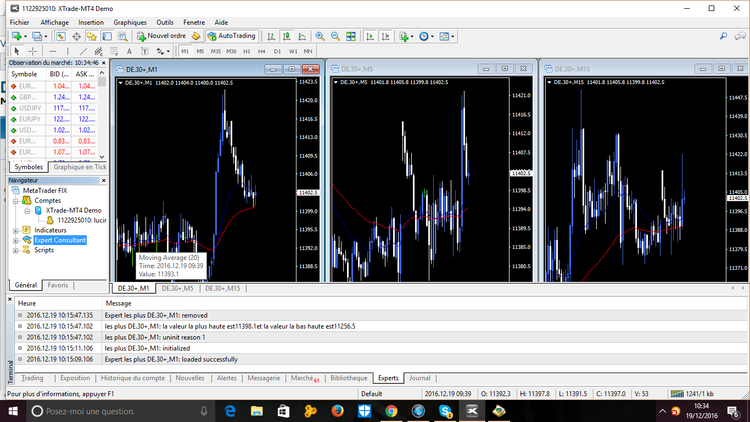
Task: Select Expert Consultant in the Navigator
Action: (60, 240)
